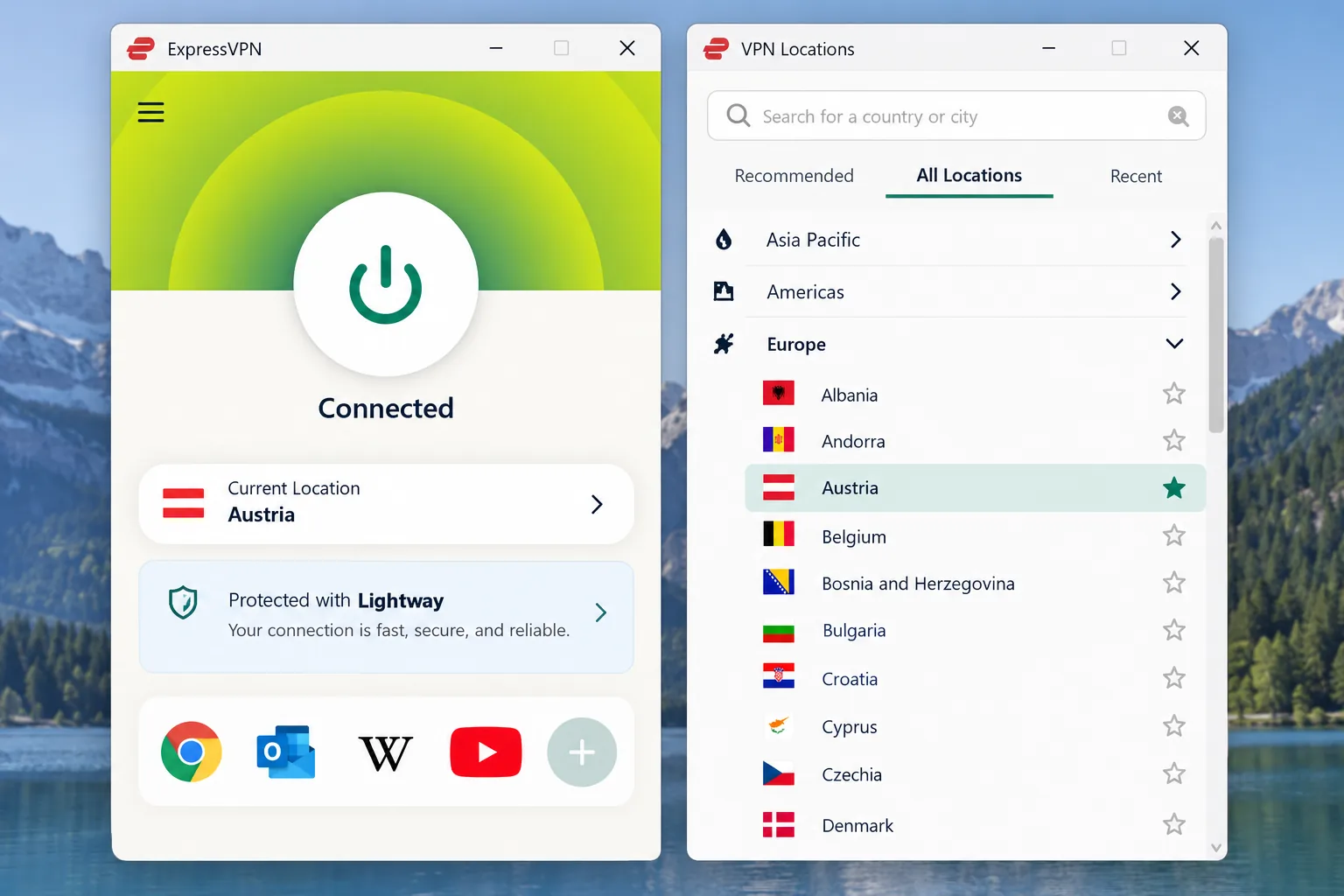Select Andorra flag icon
This screenshot has height=896, width=1344.
778,440
